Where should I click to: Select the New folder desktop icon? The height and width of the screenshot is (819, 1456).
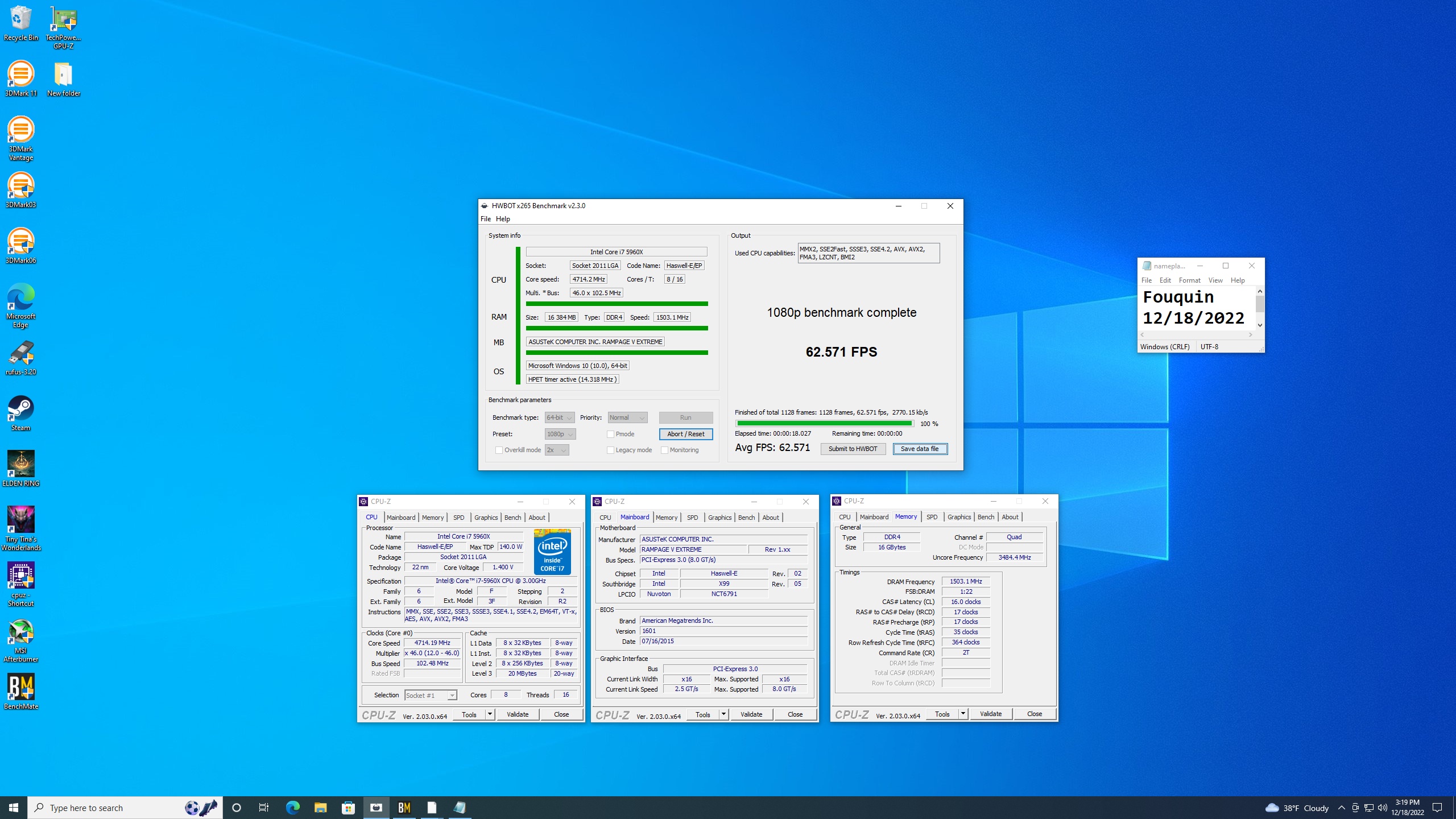[64, 79]
